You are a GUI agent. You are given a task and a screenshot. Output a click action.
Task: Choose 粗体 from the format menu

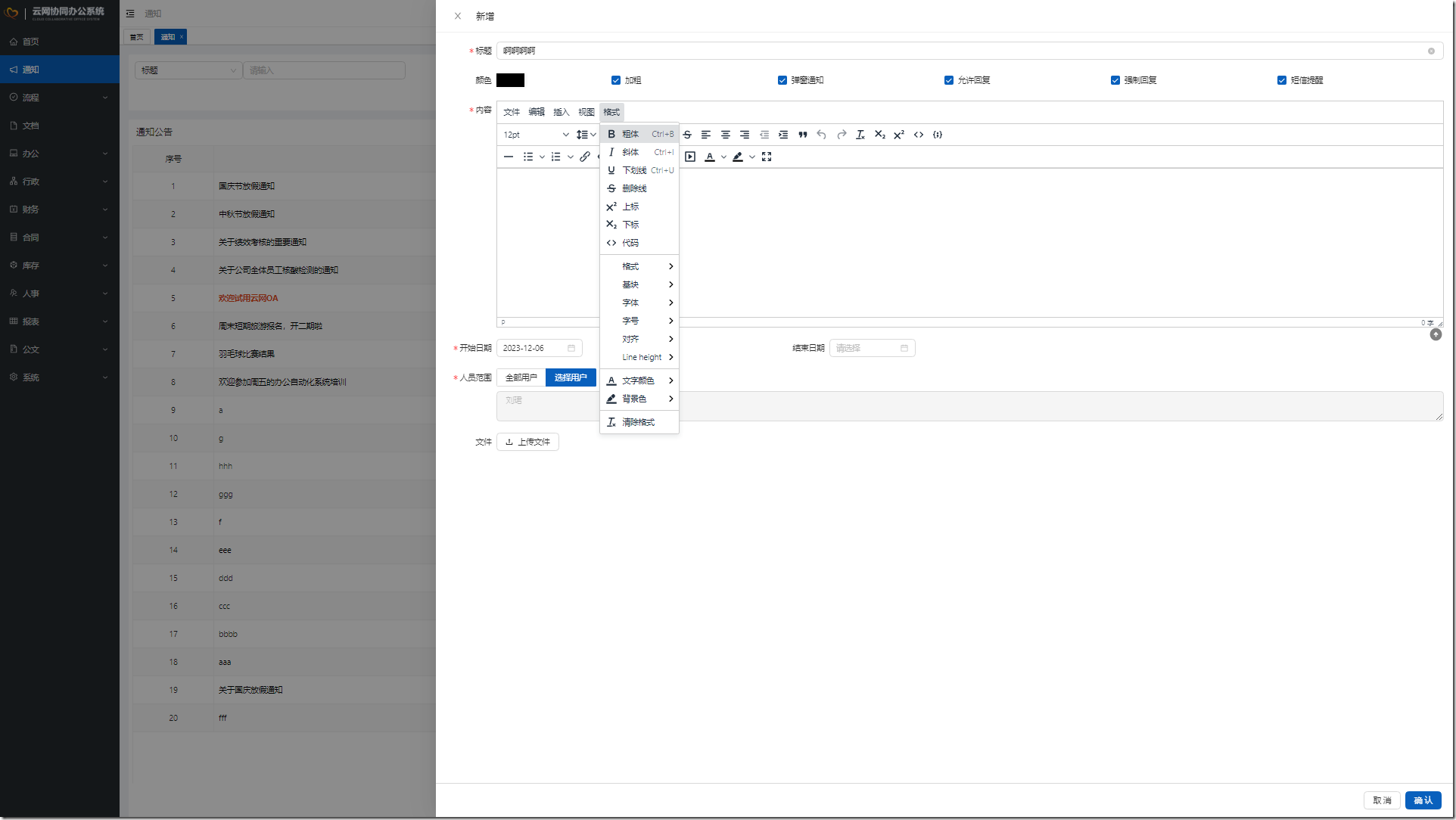click(x=639, y=134)
